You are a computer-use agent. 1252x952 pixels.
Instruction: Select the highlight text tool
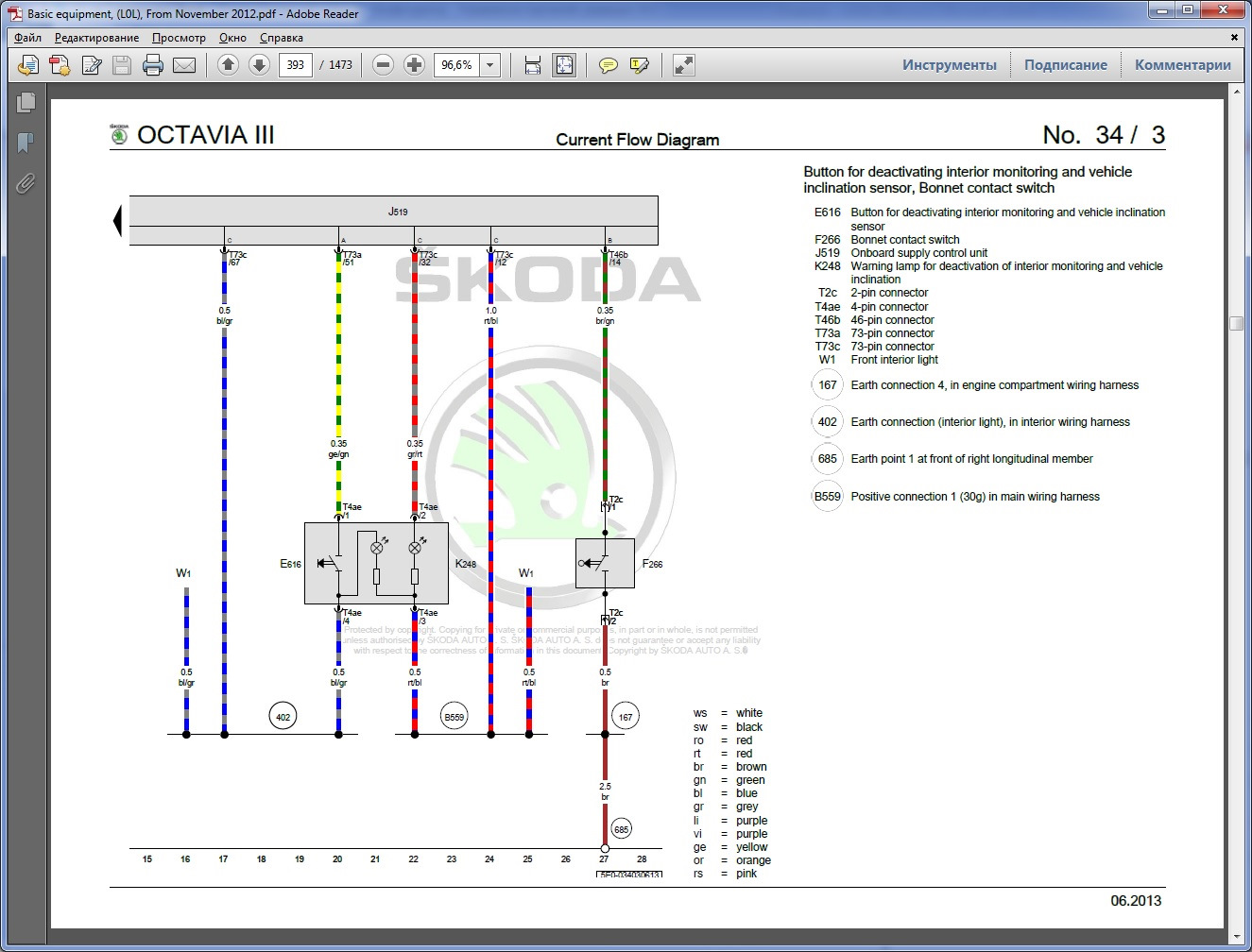(640, 65)
